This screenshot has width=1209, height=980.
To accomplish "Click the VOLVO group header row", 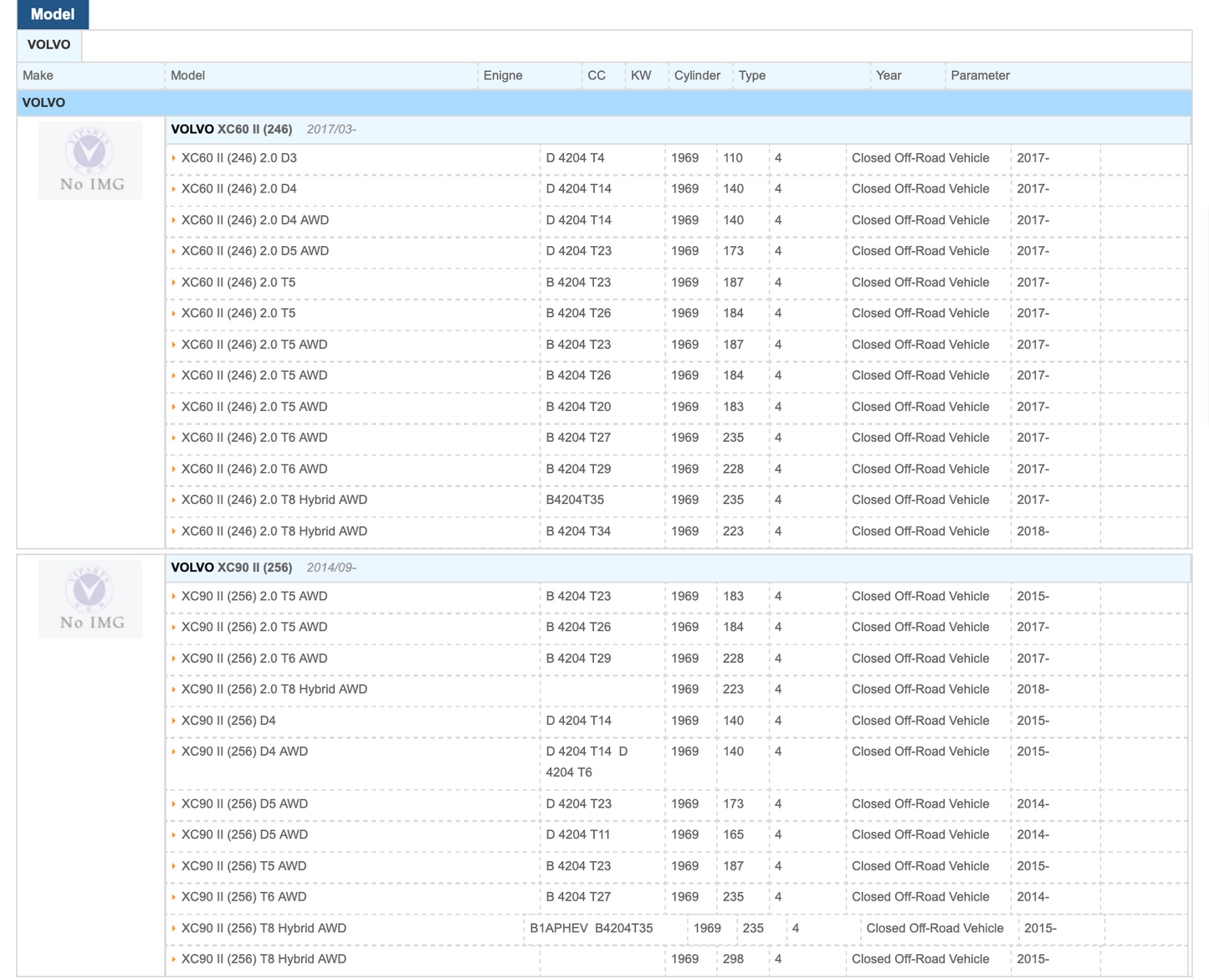I will [604, 103].
